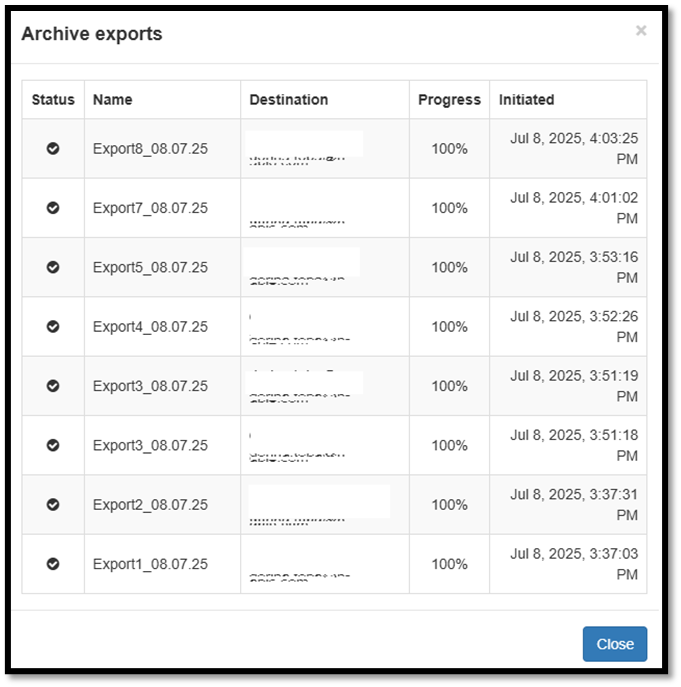Image resolution: width=681 pixels, height=687 pixels.
Task: Click the completed status icon for Export8_08.07.25
Action: click(x=53, y=149)
